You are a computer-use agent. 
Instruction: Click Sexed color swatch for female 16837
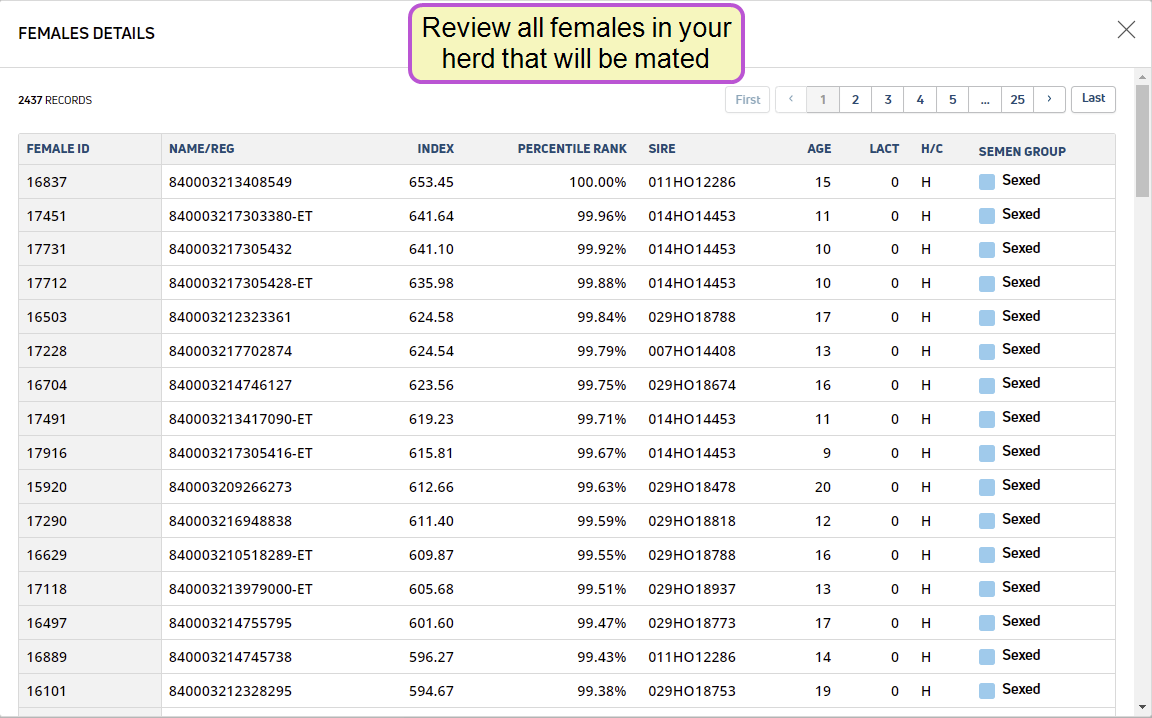pos(987,182)
